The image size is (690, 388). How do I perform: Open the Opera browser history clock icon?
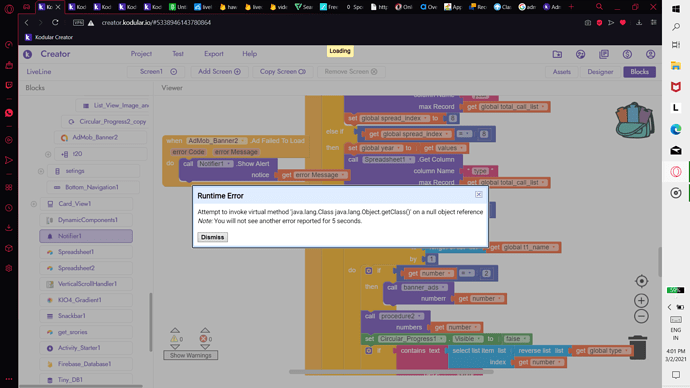pos(9,208)
